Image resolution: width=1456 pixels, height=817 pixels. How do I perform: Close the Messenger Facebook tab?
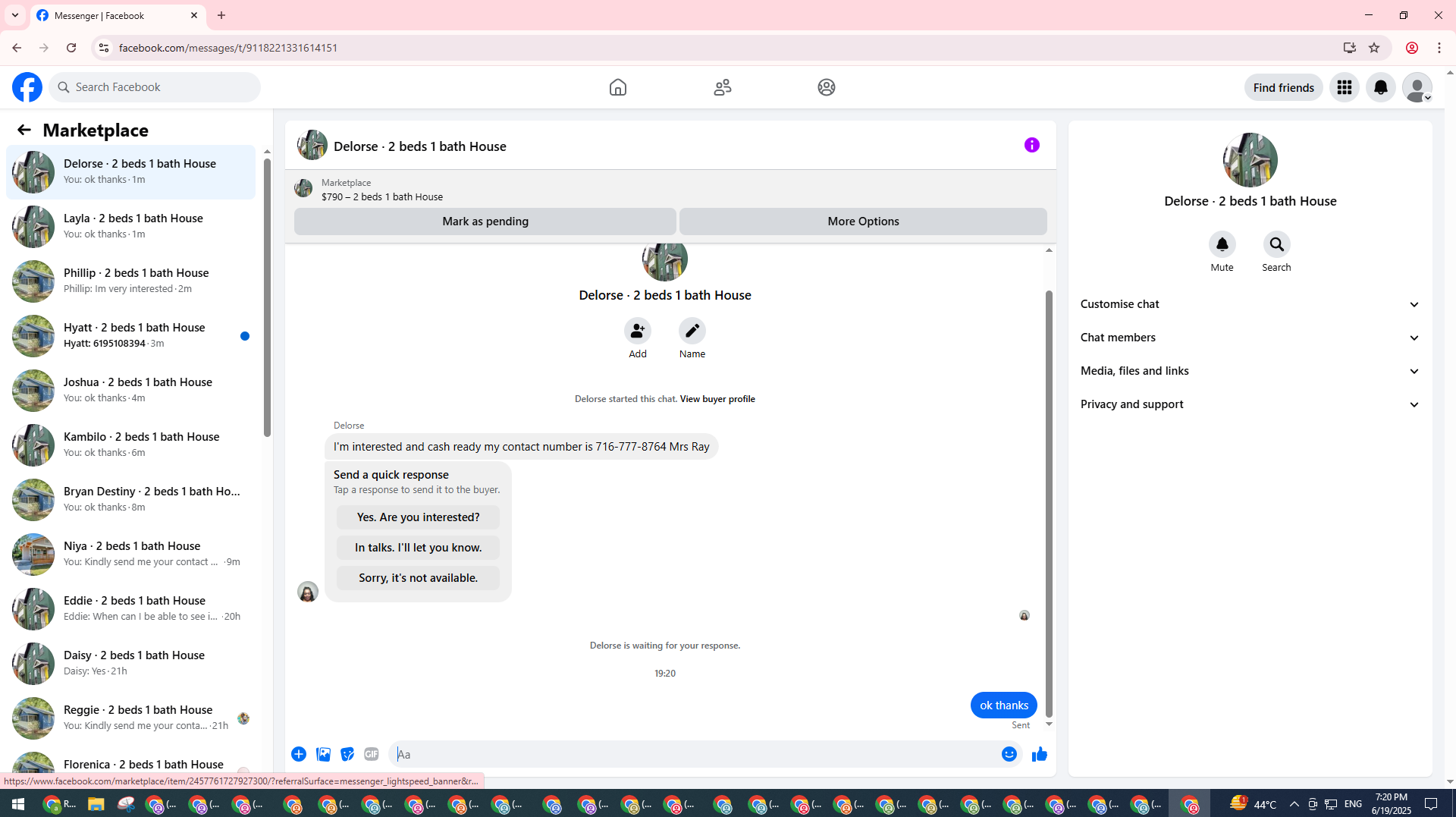coord(194,15)
